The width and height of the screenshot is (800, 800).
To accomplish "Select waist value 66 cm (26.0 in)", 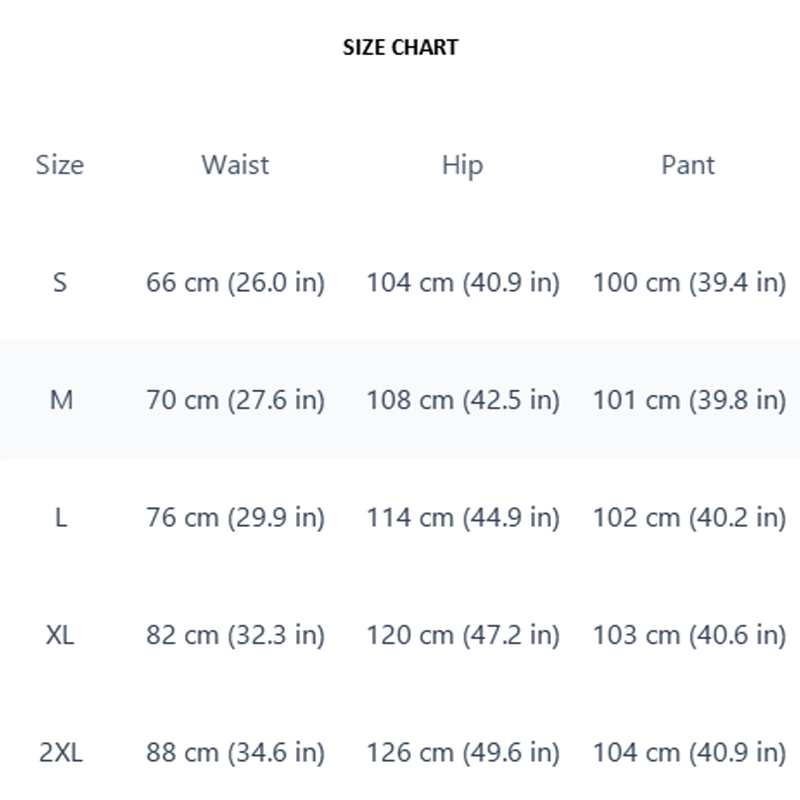I will 235,283.
